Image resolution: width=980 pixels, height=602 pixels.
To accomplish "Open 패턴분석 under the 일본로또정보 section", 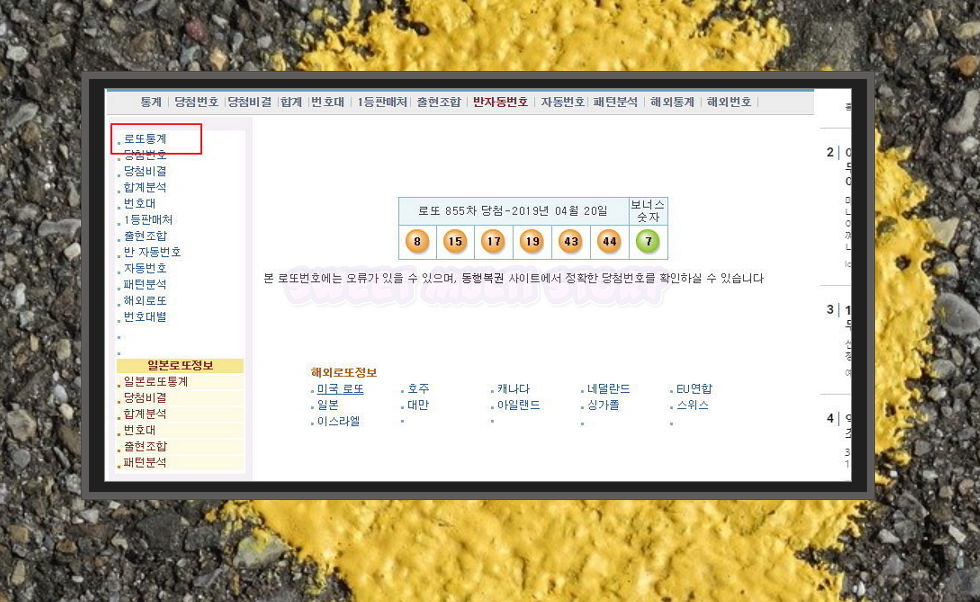I will tap(145, 463).
